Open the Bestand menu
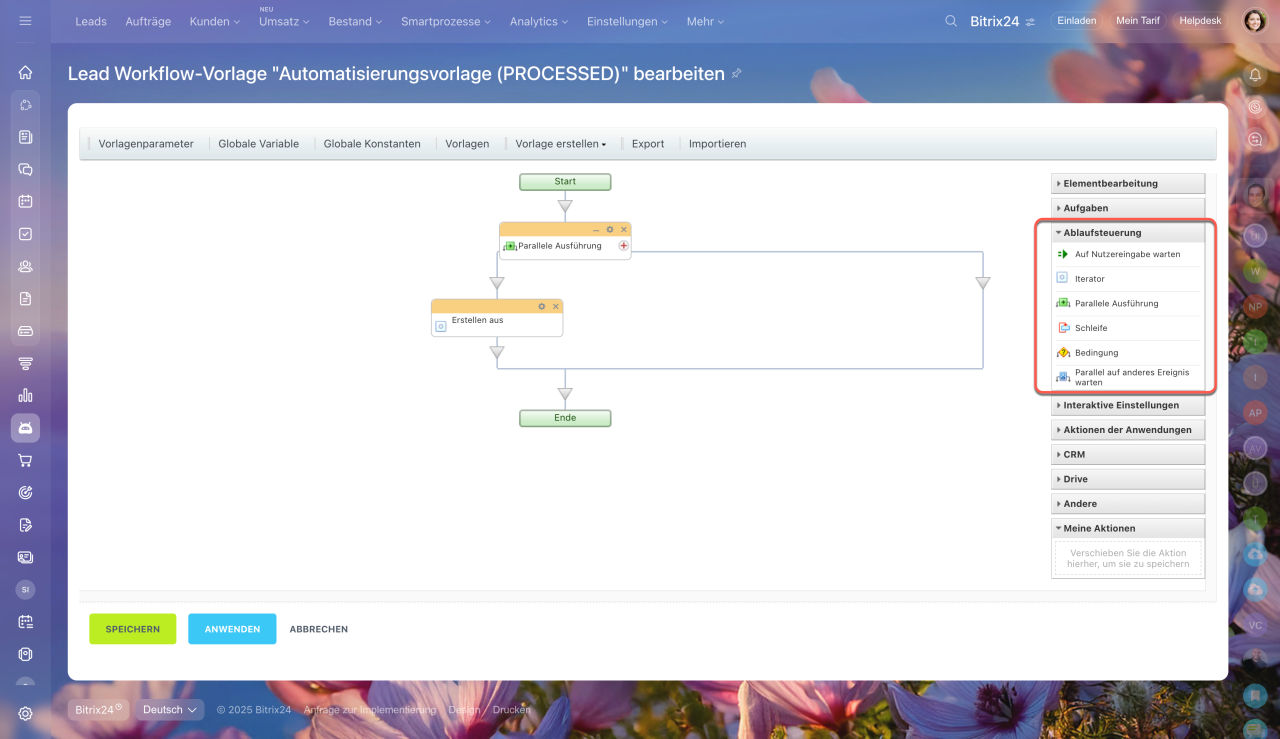The height and width of the screenshot is (739, 1280). click(x=355, y=21)
